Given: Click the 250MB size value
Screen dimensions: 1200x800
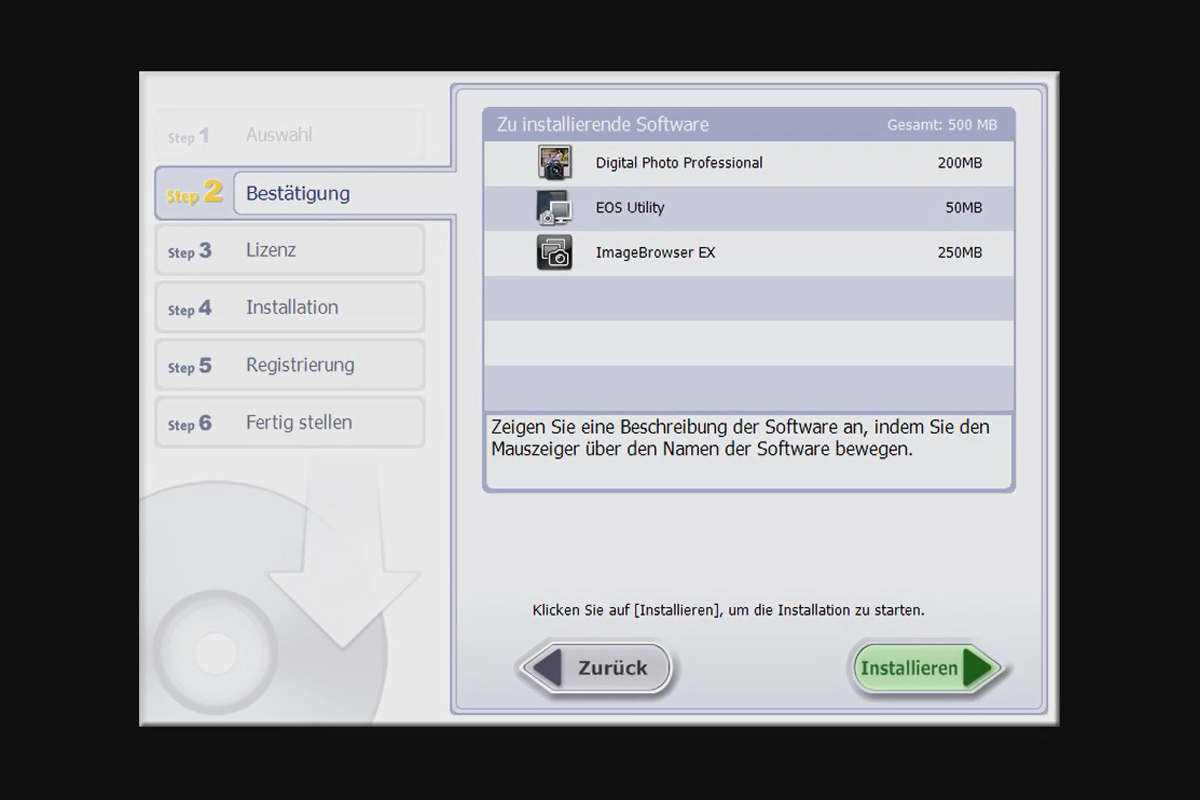Looking at the screenshot, I should click(960, 253).
